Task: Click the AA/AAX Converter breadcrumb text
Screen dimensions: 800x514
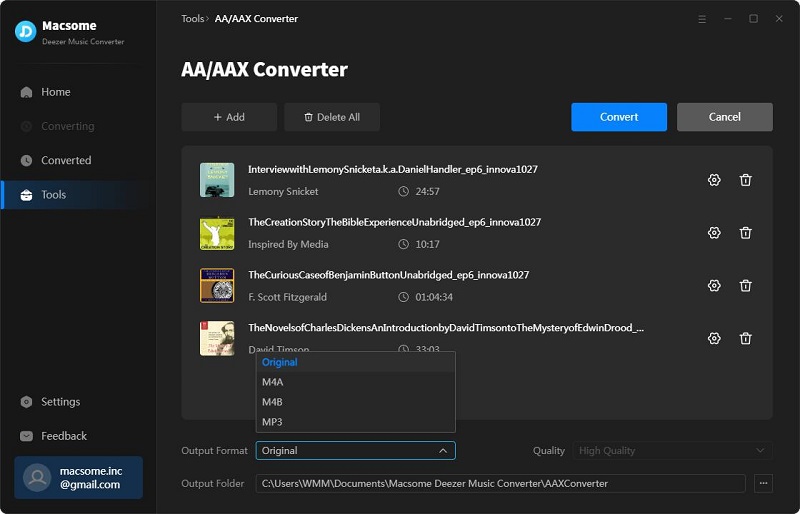Action: point(256,19)
